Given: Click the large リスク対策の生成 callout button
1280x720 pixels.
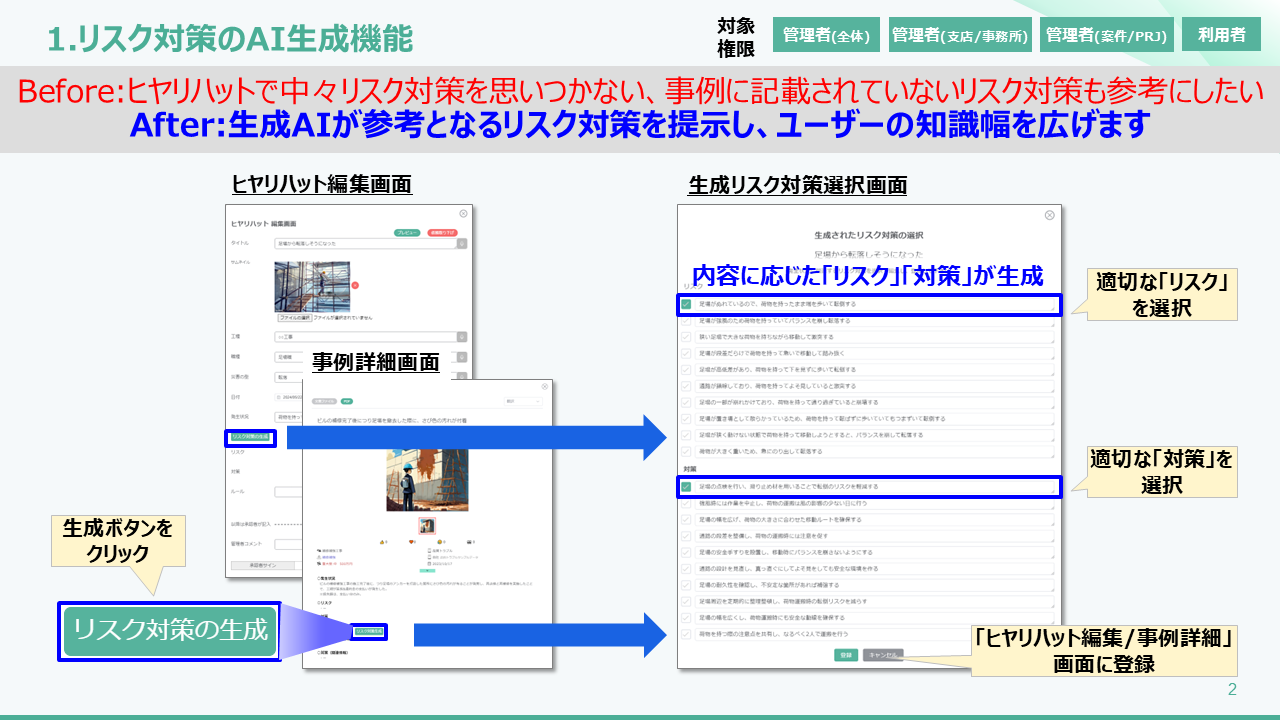Looking at the screenshot, I should pyautogui.click(x=169, y=631).
